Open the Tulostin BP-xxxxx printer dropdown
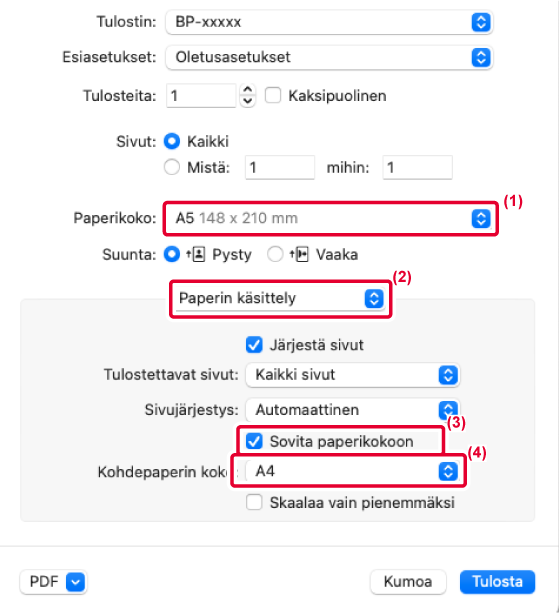Image resolution: width=559 pixels, height=613 pixels. click(329, 22)
